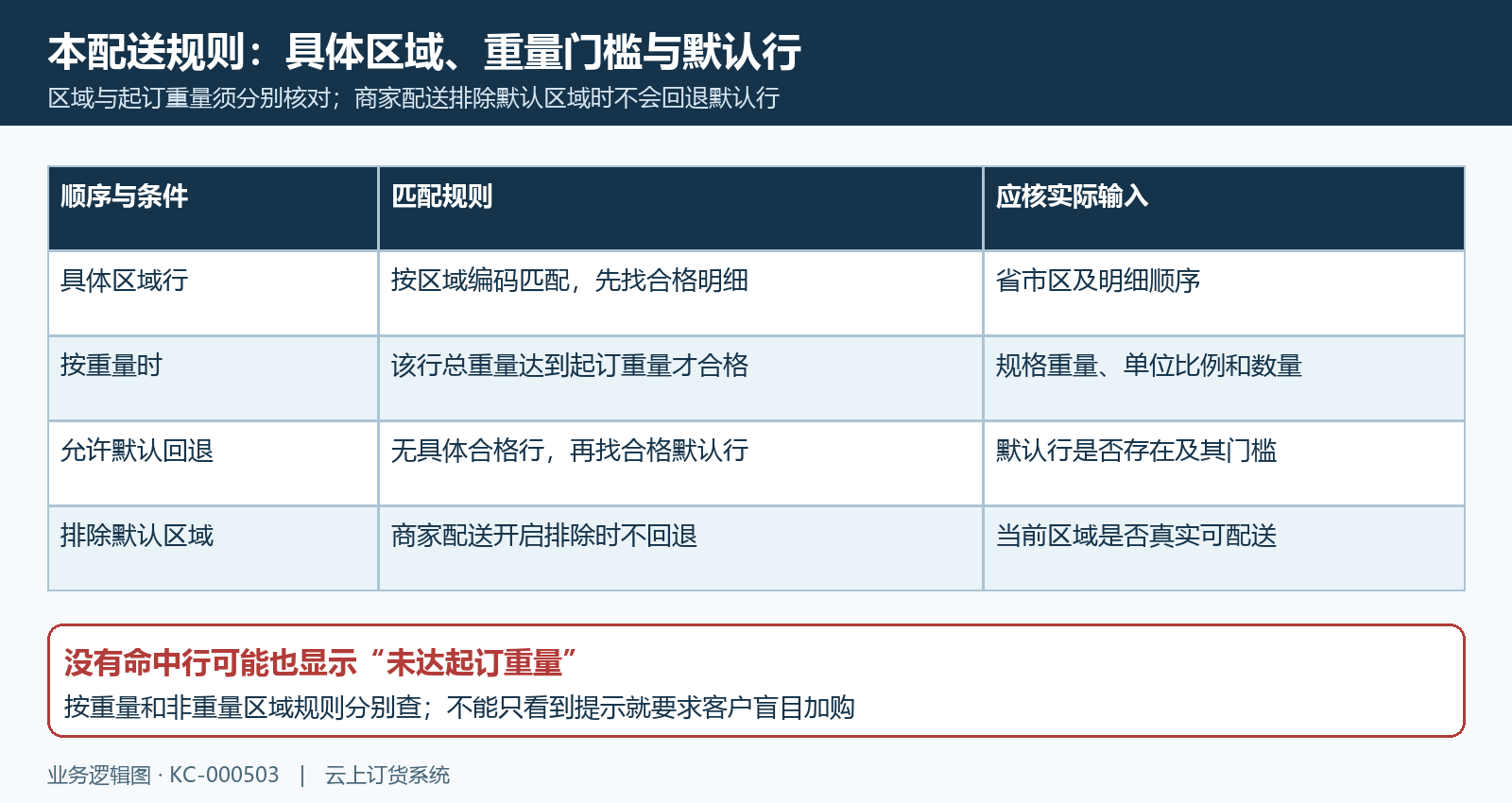1512x803 pixels.
Task: Click the title "本配送规则：具体区域、重量门槛与默认行"
Action: (x=424, y=52)
